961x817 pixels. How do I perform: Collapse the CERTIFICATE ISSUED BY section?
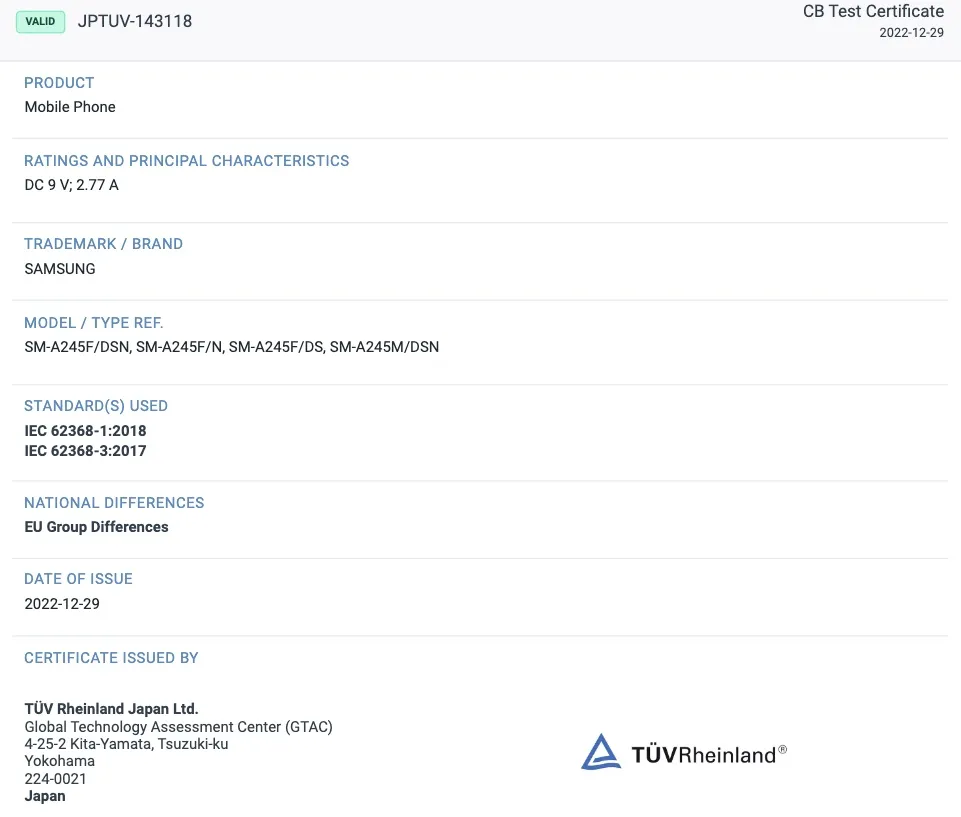coord(111,657)
